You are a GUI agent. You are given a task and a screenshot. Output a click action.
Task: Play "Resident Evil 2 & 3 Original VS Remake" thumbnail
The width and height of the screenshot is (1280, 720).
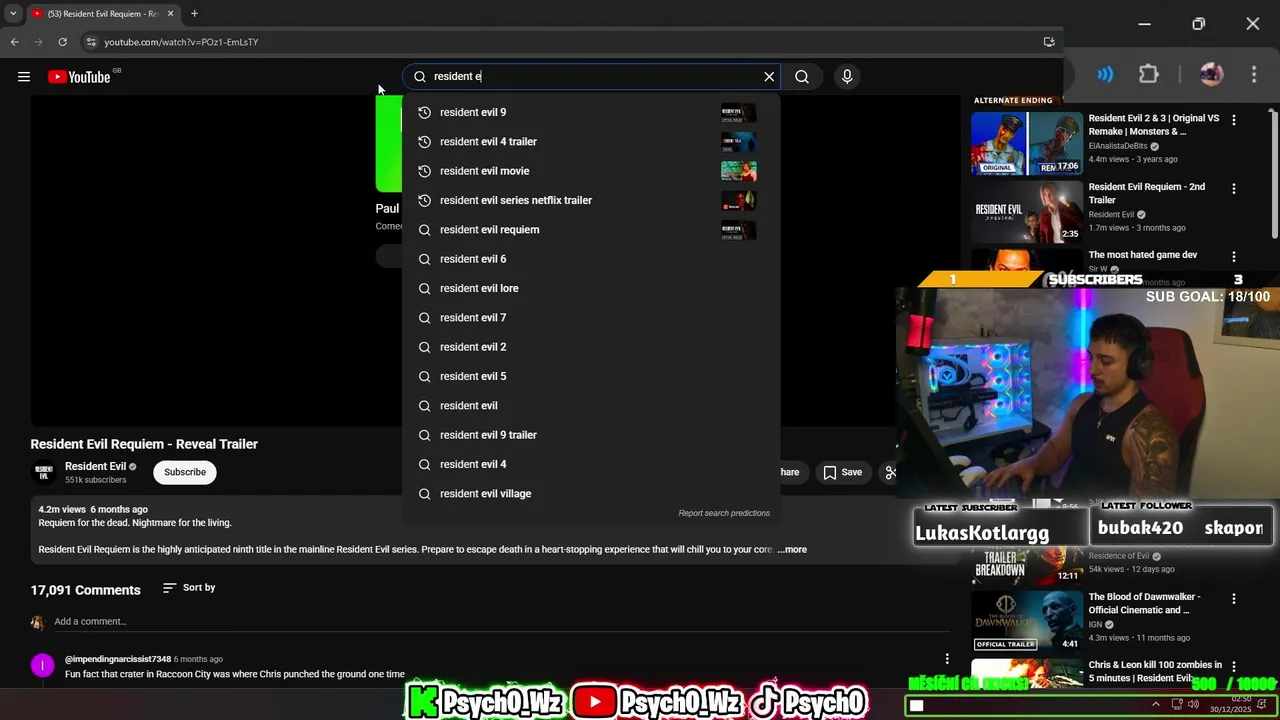pyautogui.click(x=1027, y=143)
